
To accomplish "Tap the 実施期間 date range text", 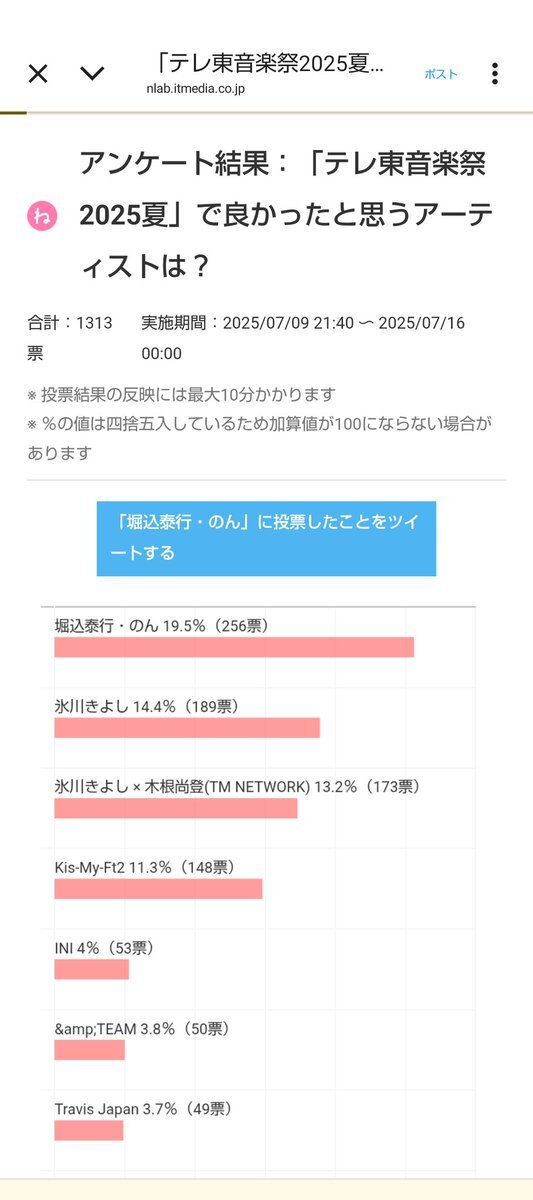I will 303,338.
